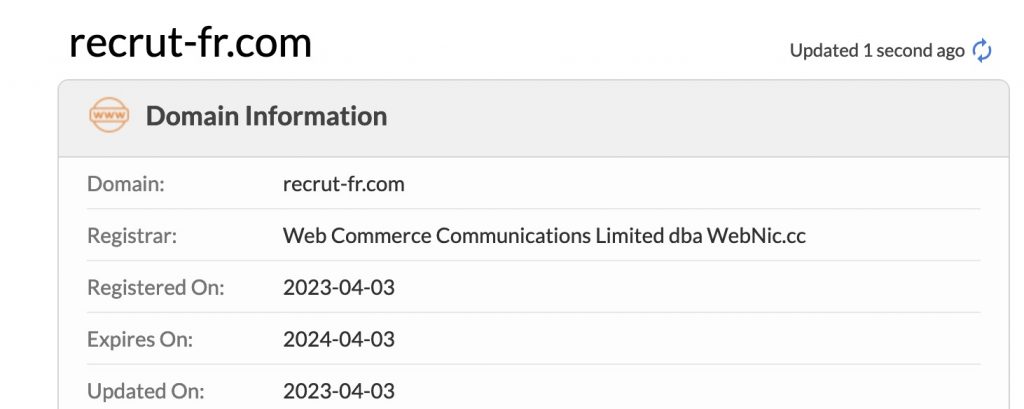
Task: Click the Updated On: label
Action: pos(146,391)
